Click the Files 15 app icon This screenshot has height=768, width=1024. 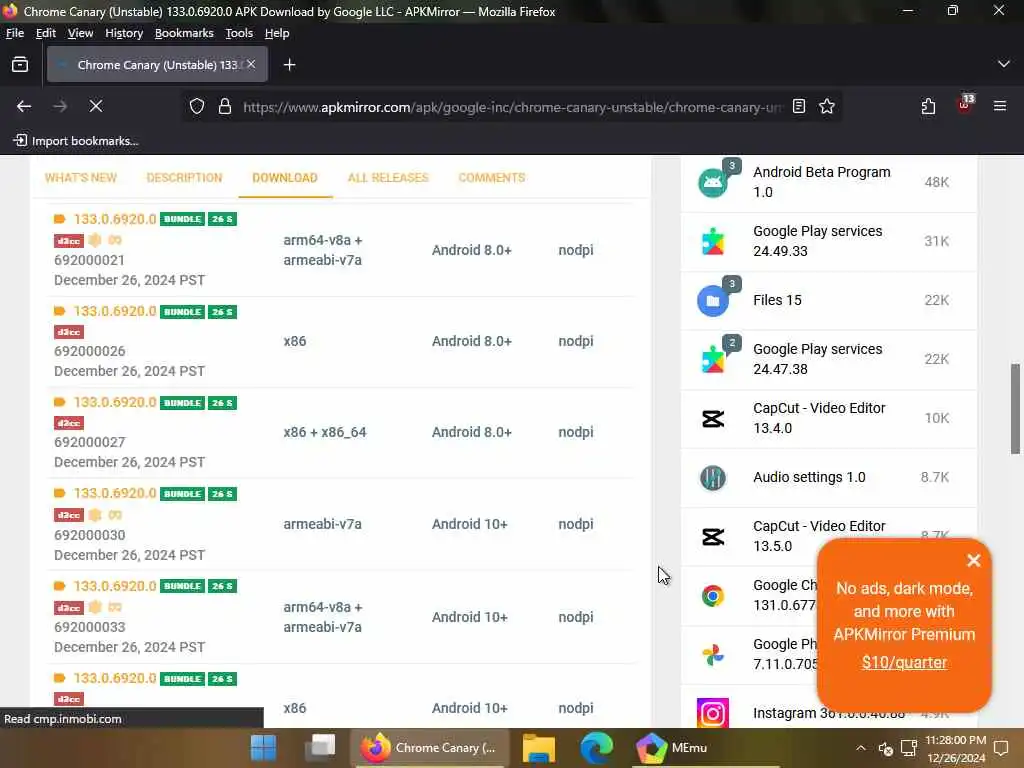712,300
